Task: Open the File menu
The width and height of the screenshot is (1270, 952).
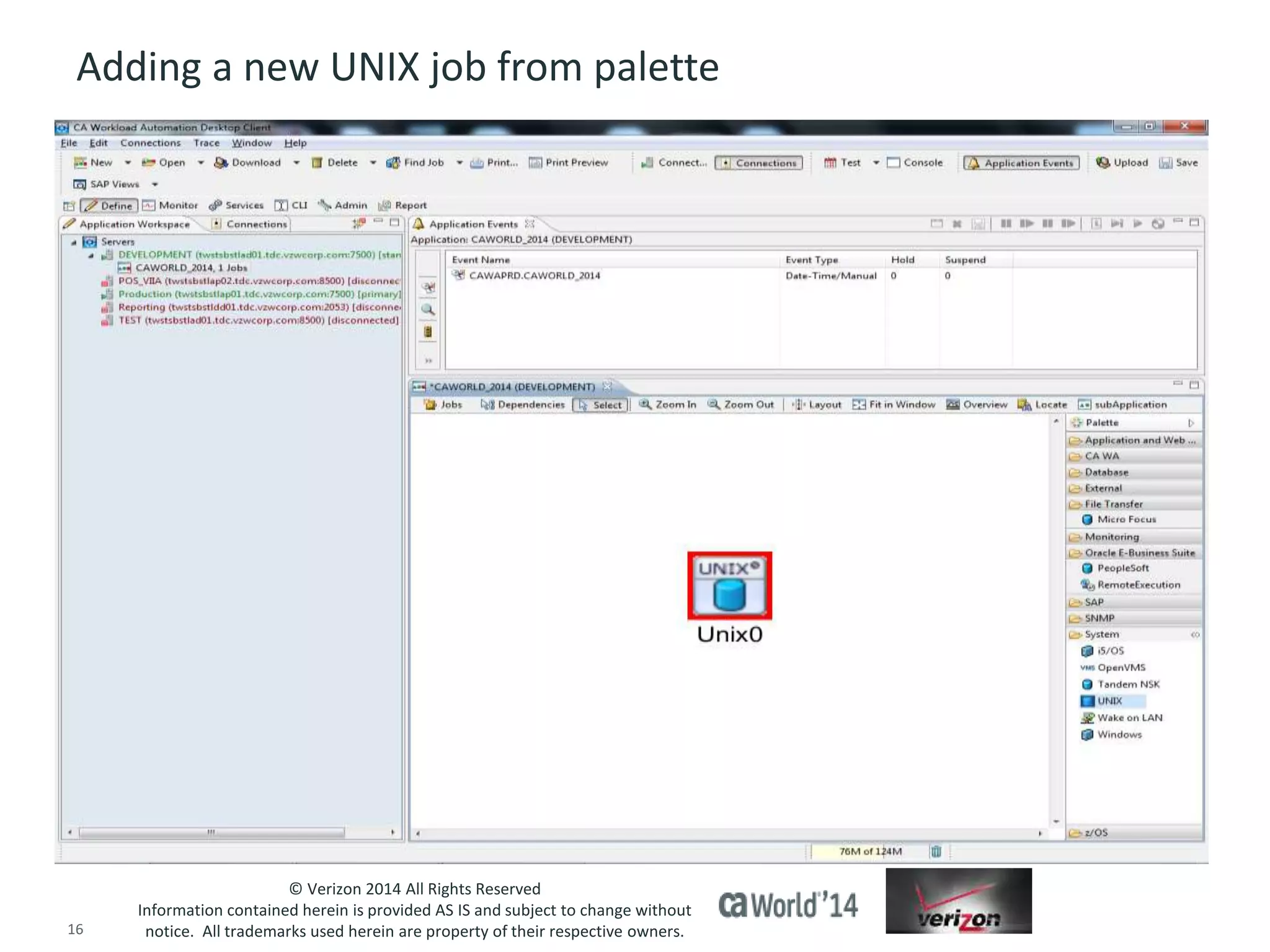Action: [x=69, y=143]
